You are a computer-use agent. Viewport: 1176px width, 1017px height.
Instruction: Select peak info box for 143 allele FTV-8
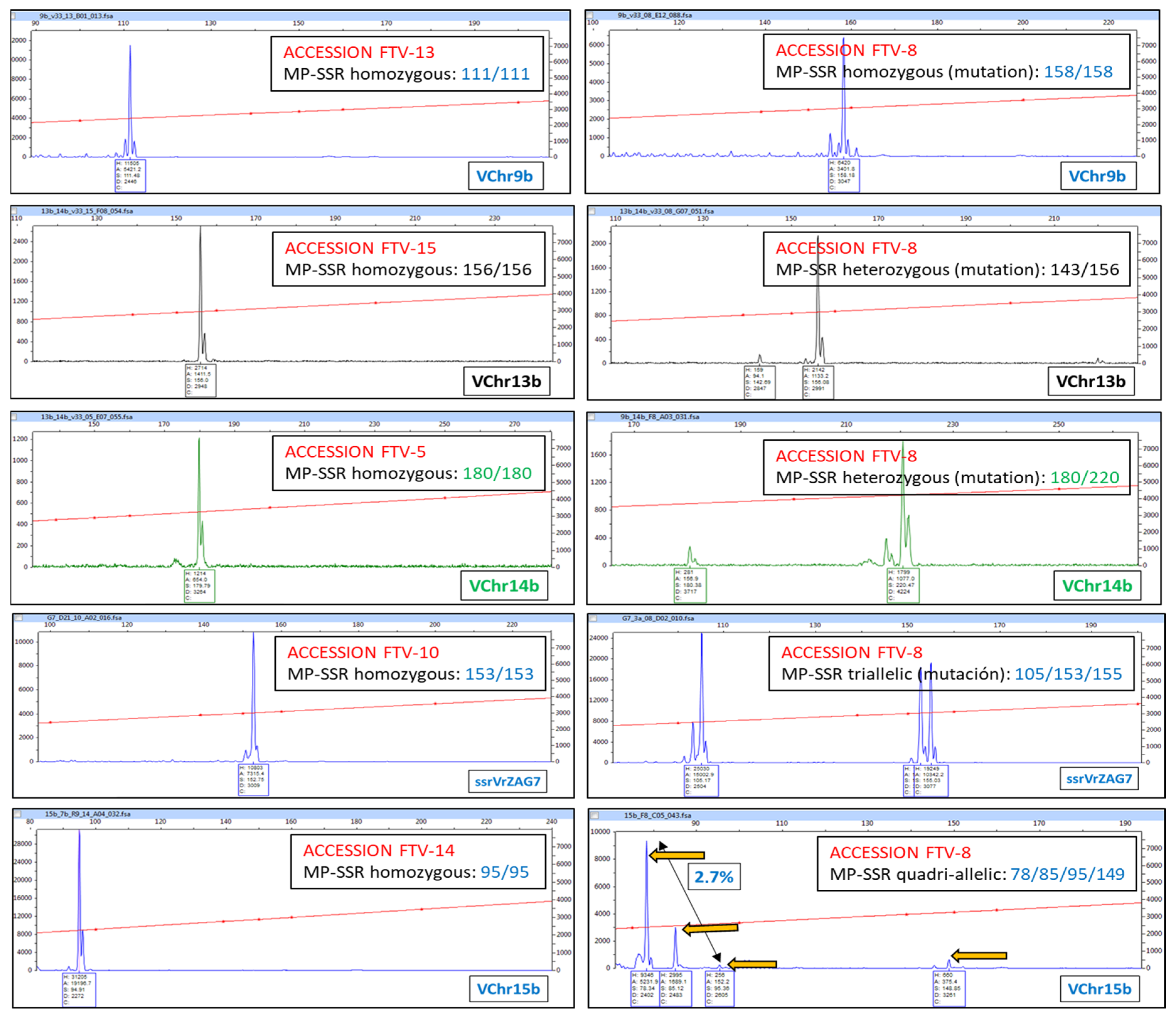759,383
